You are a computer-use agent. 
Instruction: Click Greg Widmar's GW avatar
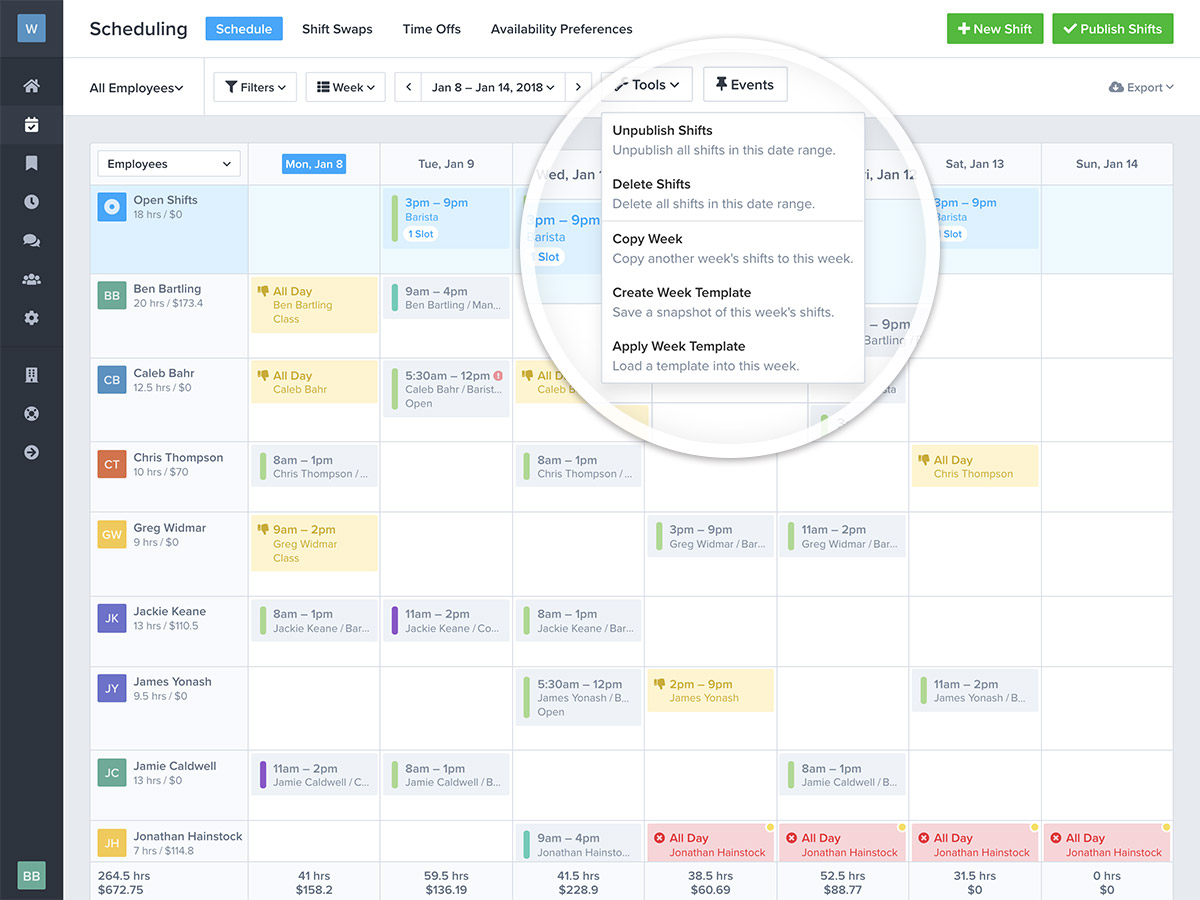(x=111, y=534)
